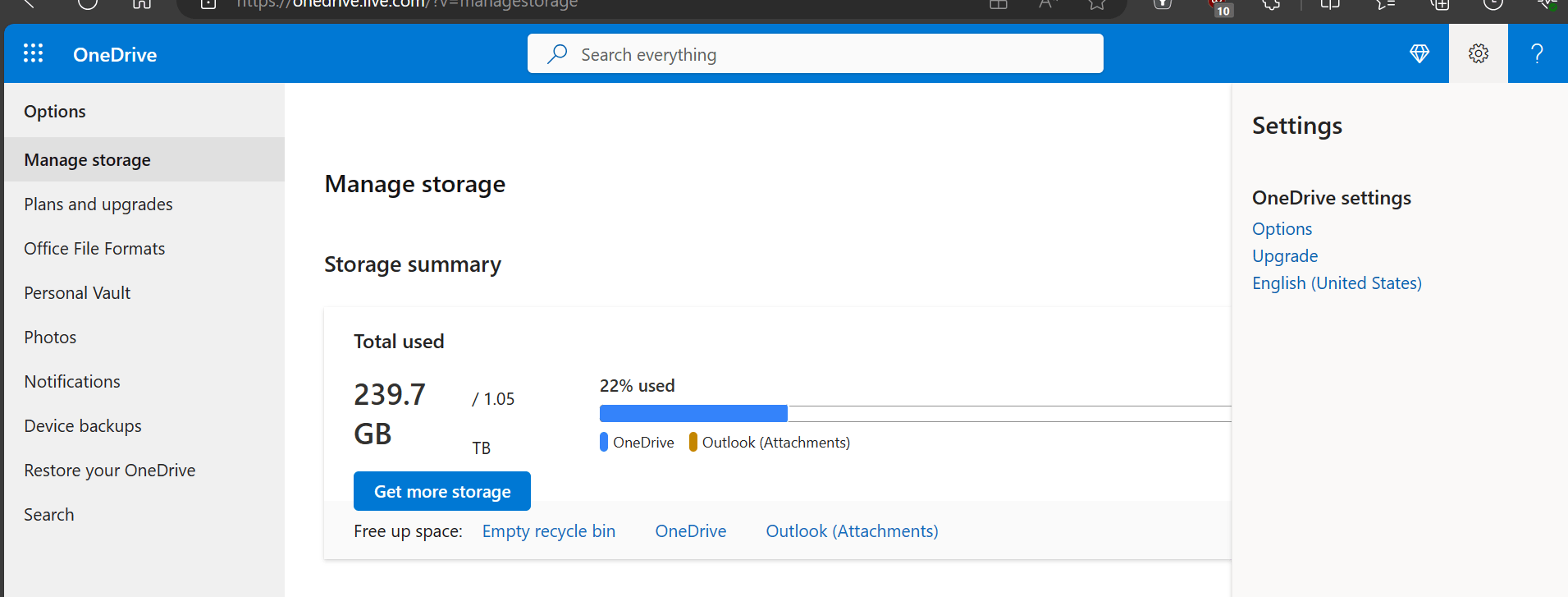
Task: Click the Settings panel title
Action: coord(1297,126)
